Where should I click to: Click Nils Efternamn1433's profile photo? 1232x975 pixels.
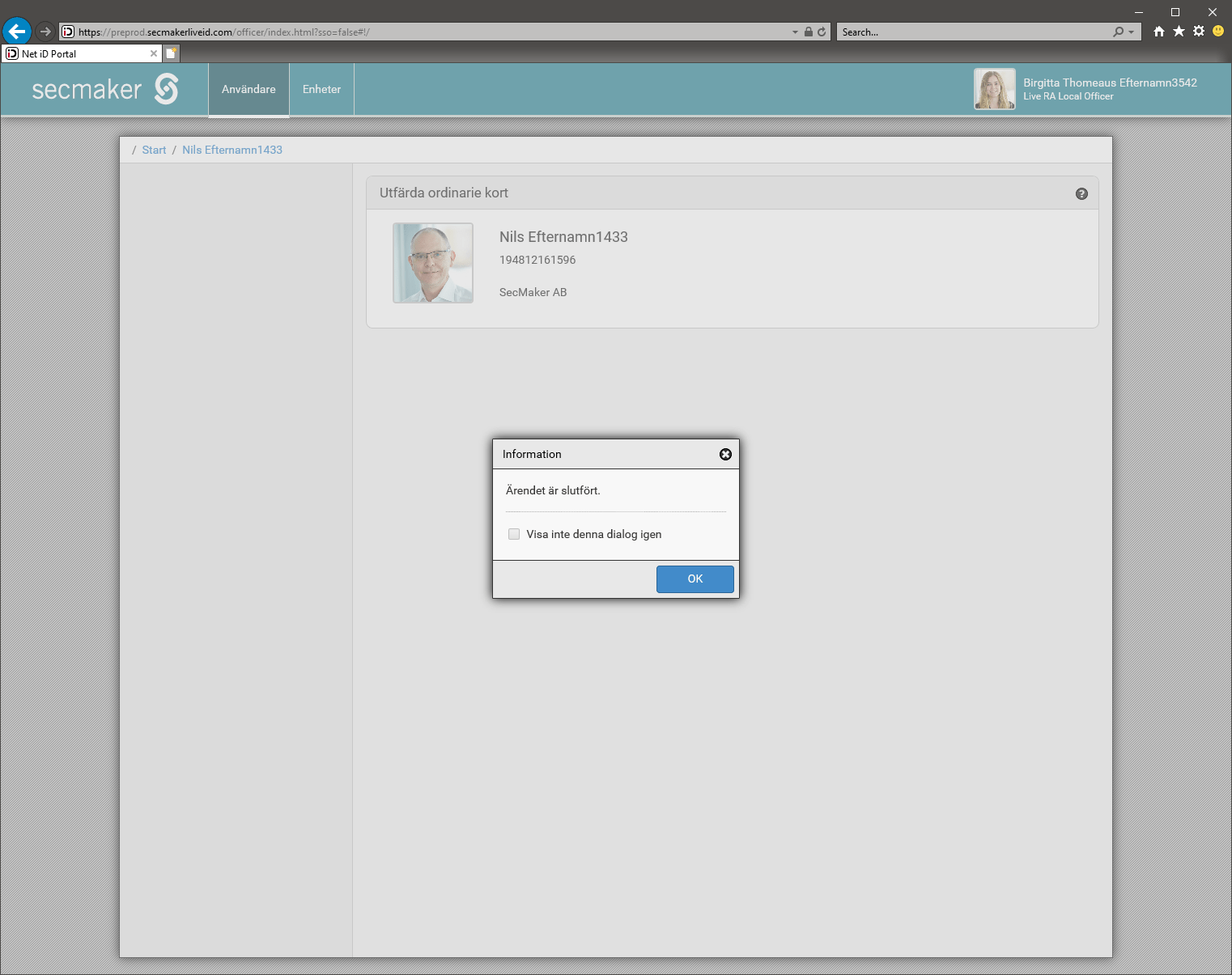[433, 263]
